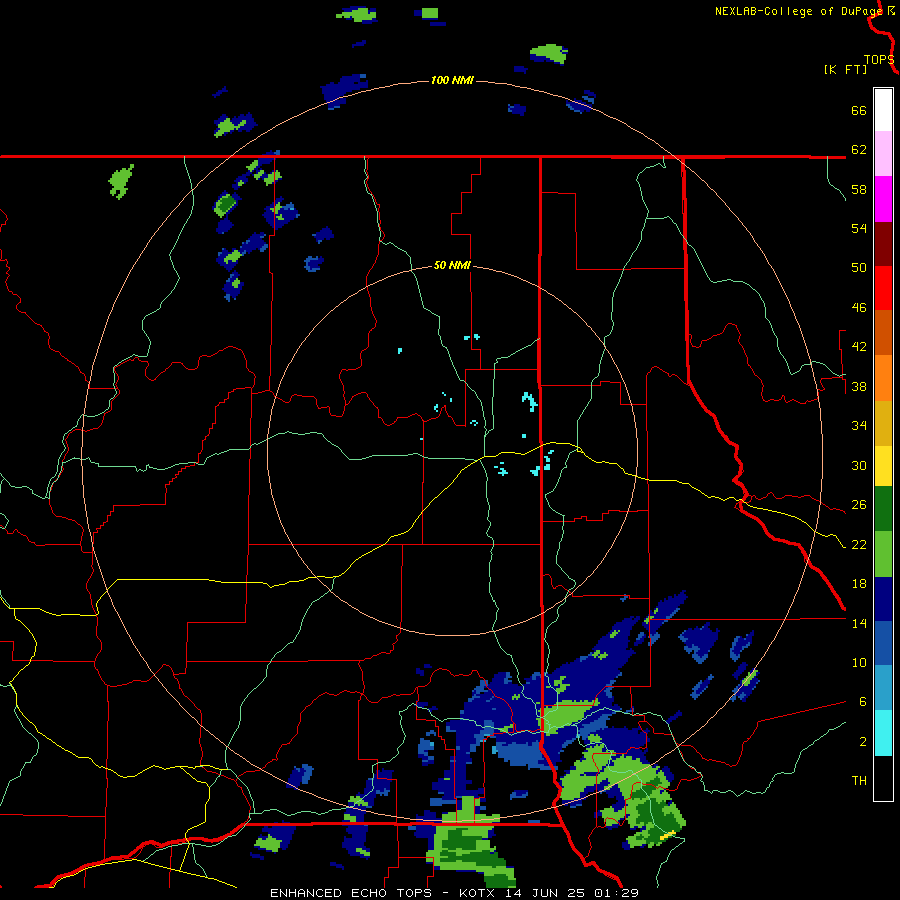Click the "ENHANCED ECHO TOPS" caption text
Image resolution: width=900 pixels, height=900 pixels.
351,893
